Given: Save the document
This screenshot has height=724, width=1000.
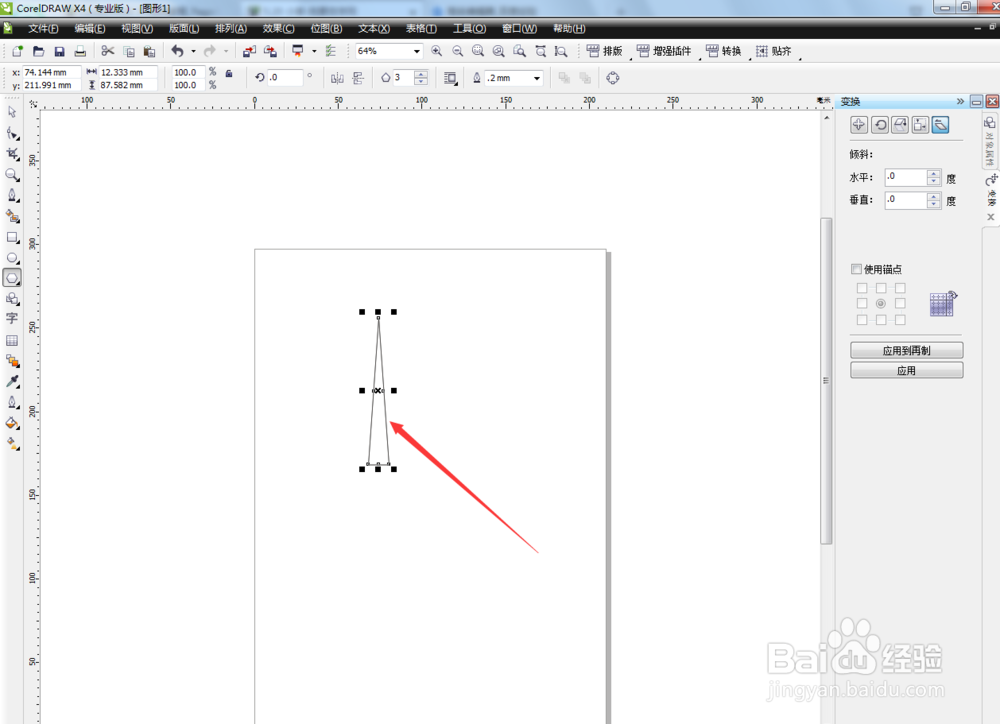Looking at the screenshot, I should coord(59,51).
